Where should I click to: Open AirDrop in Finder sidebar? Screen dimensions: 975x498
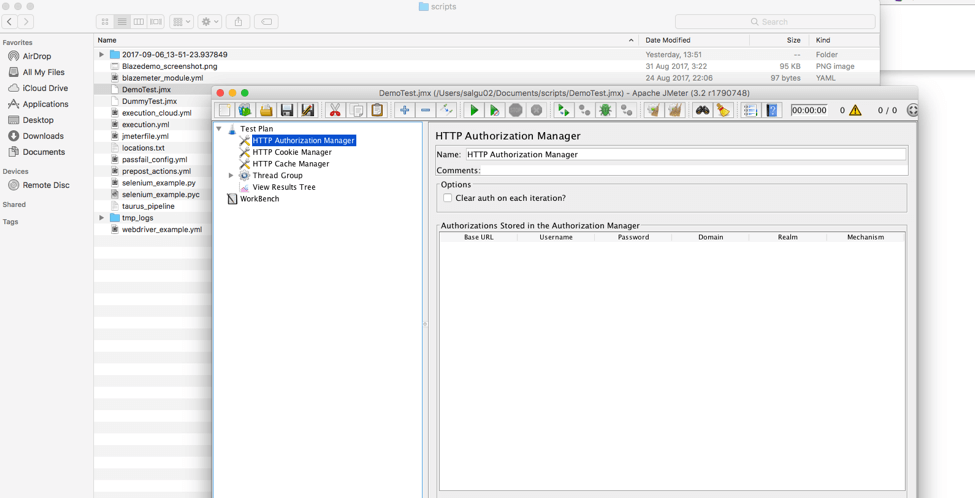click(x=37, y=57)
